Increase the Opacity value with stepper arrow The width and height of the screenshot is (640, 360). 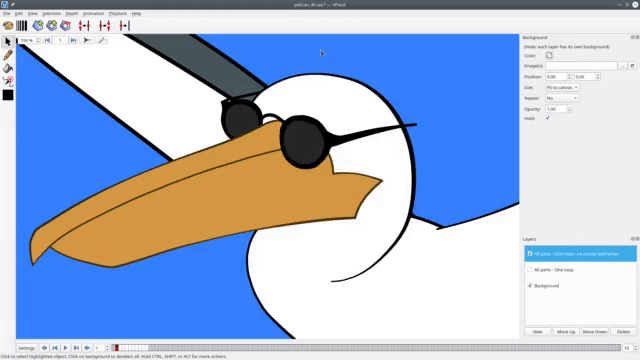569,107
